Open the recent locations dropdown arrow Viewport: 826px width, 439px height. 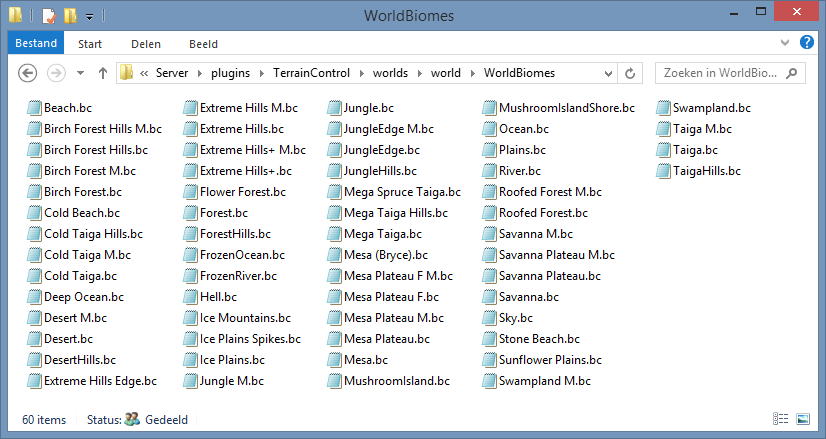(x=81, y=73)
